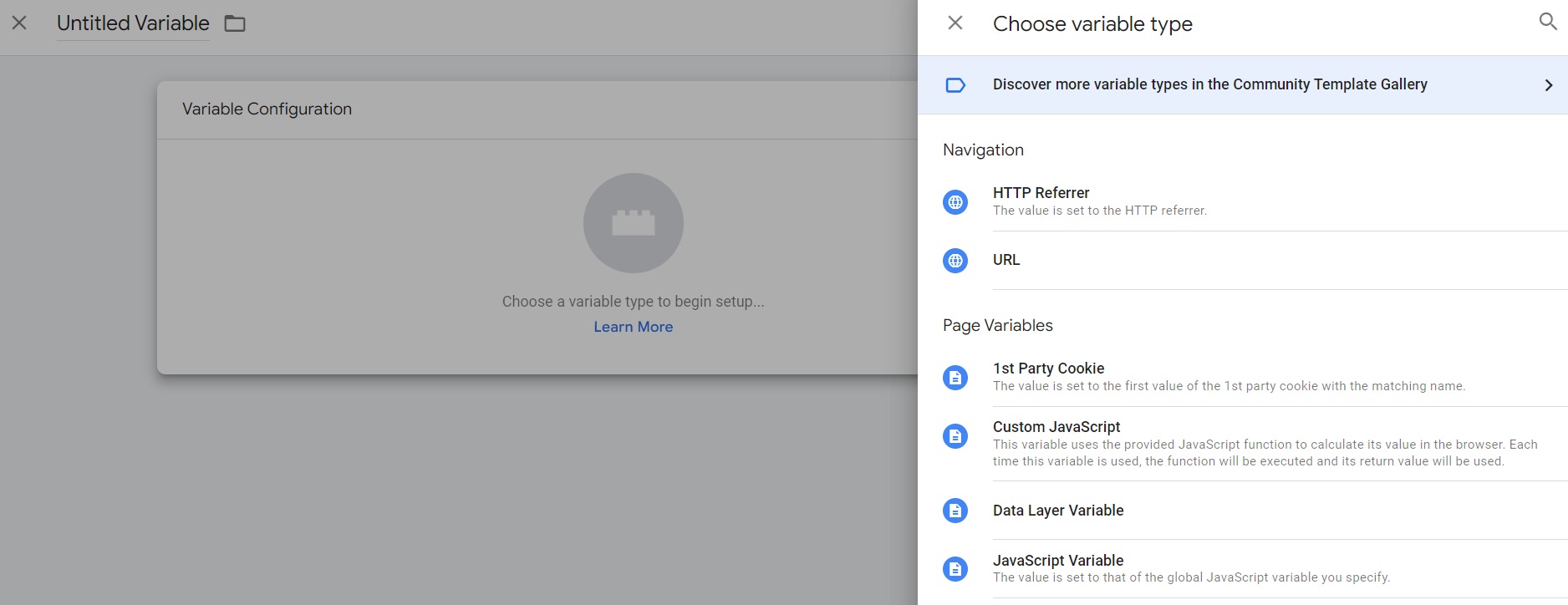
Task: Open the Community Template Gallery banner
Action: point(1210,84)
